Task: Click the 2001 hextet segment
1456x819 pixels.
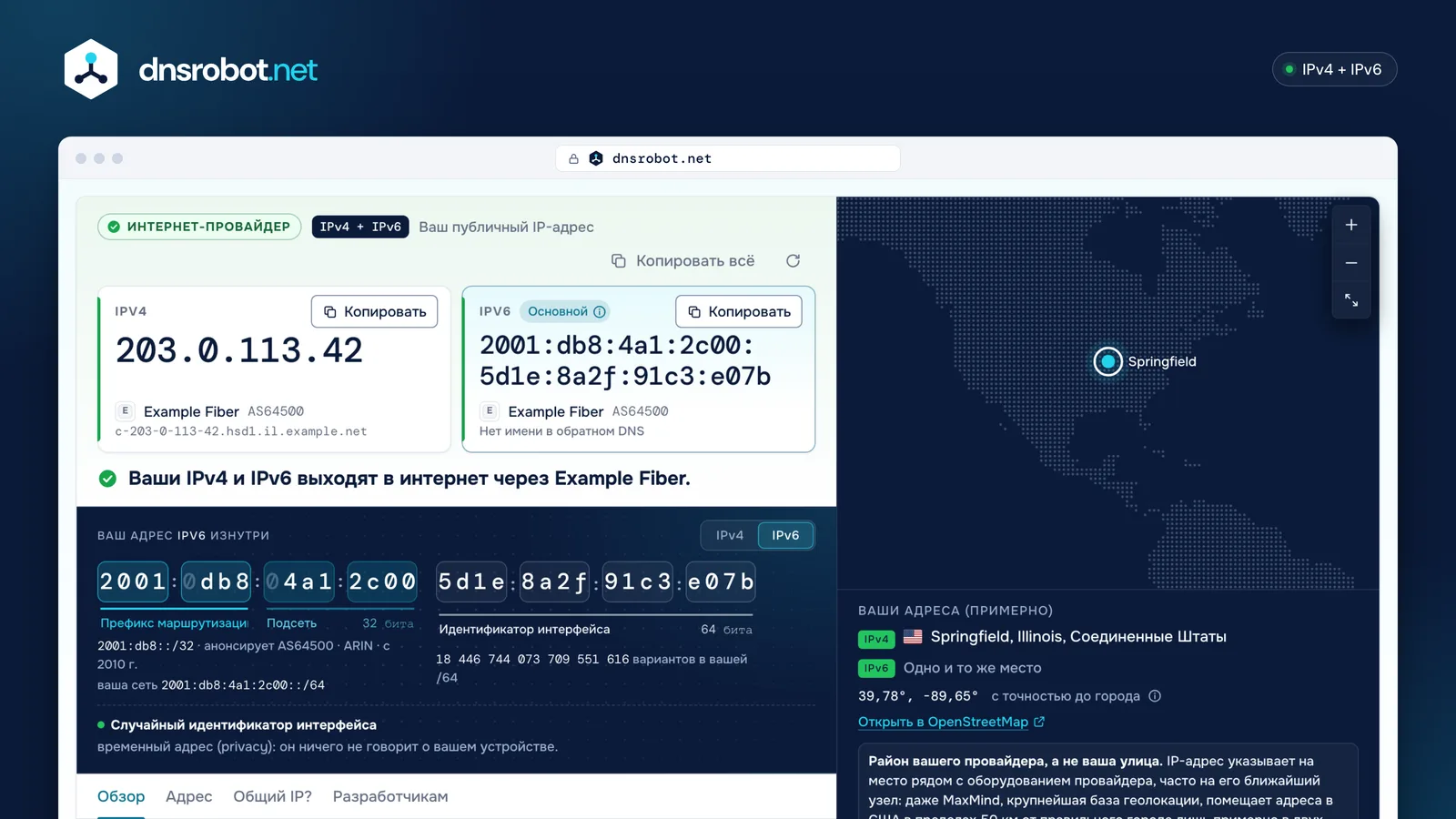Action: point(133,581)
